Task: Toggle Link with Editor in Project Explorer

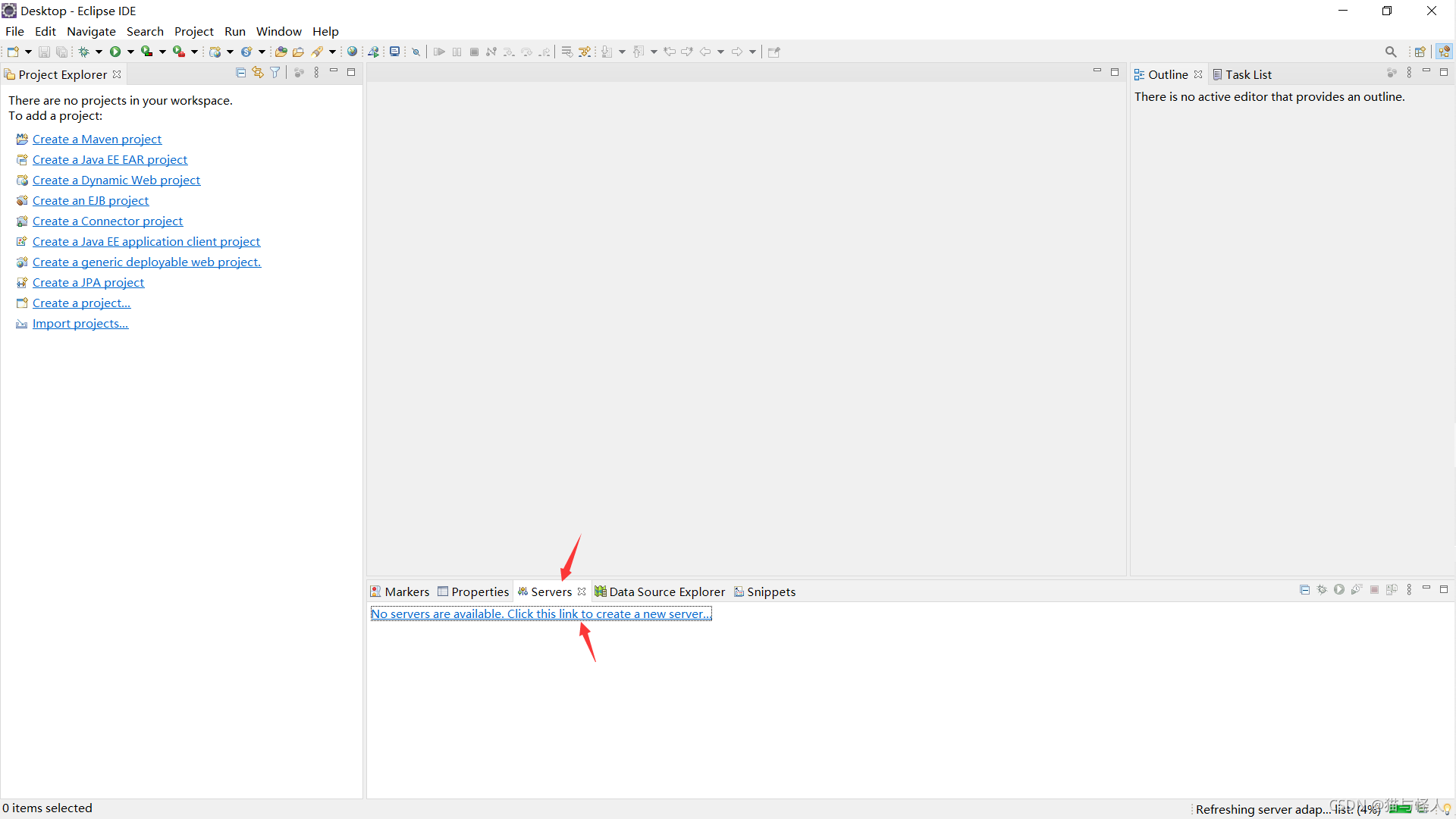Action: coord(258,73)
